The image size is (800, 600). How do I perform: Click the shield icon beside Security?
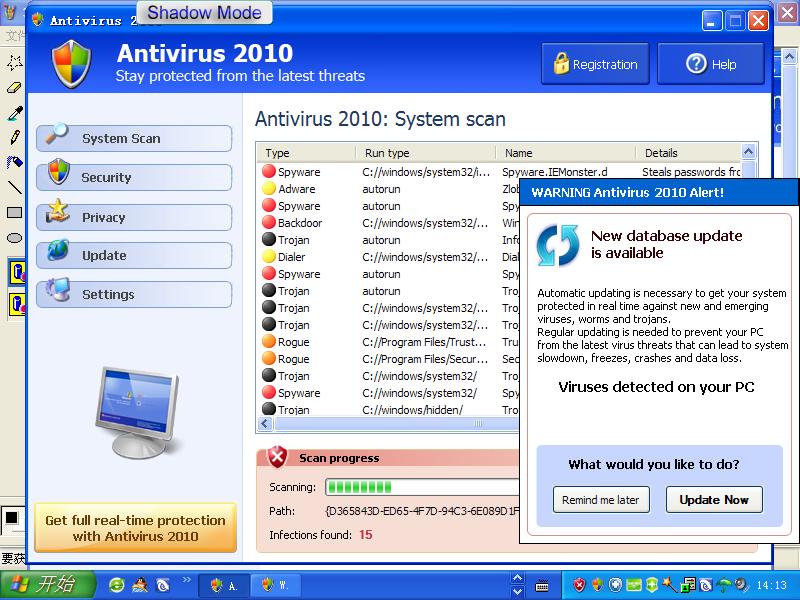(59, 172)
